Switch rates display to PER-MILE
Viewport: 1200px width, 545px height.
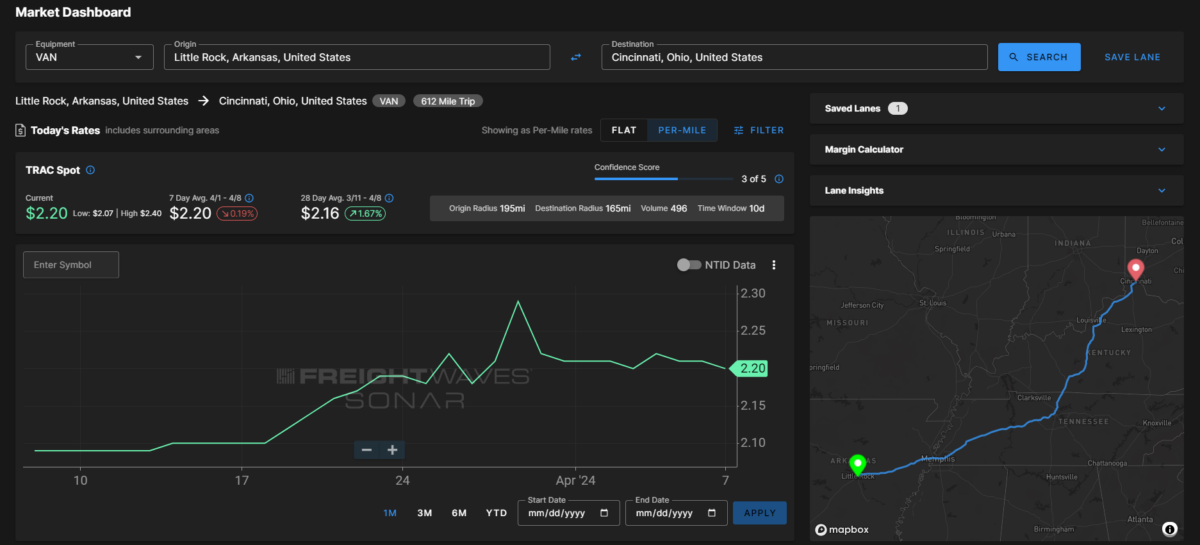[682, 130]
